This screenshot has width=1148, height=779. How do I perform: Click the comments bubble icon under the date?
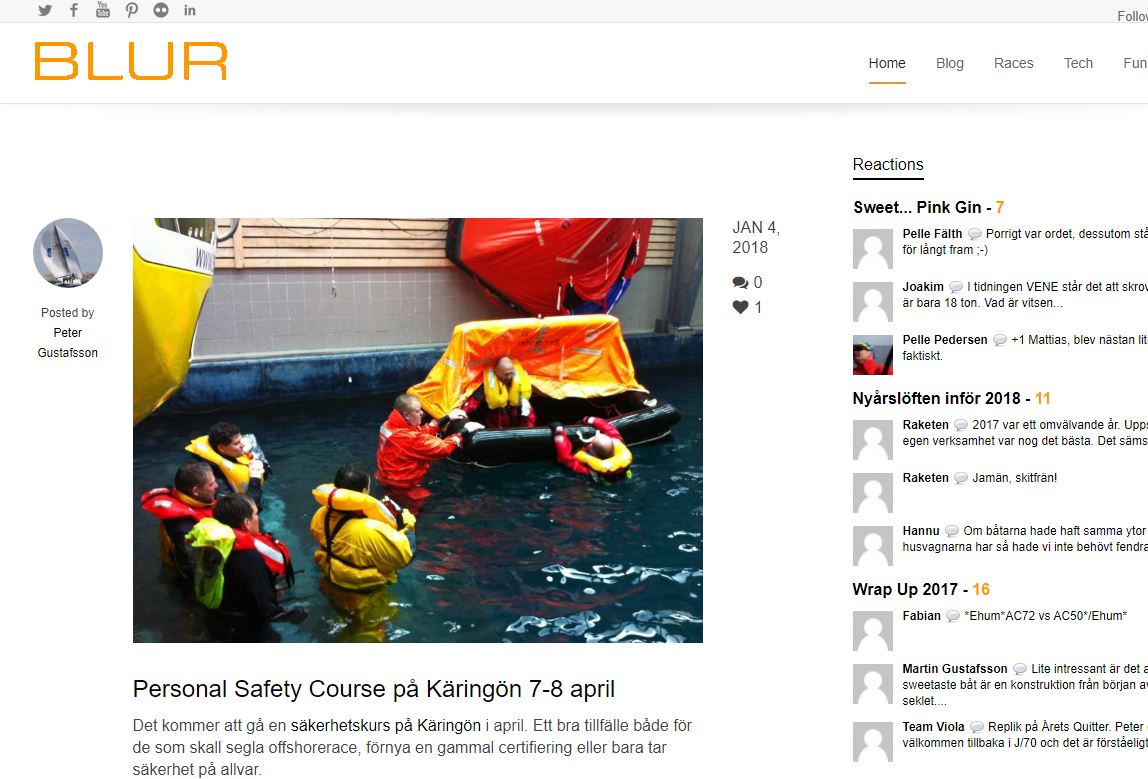(740, 283)
